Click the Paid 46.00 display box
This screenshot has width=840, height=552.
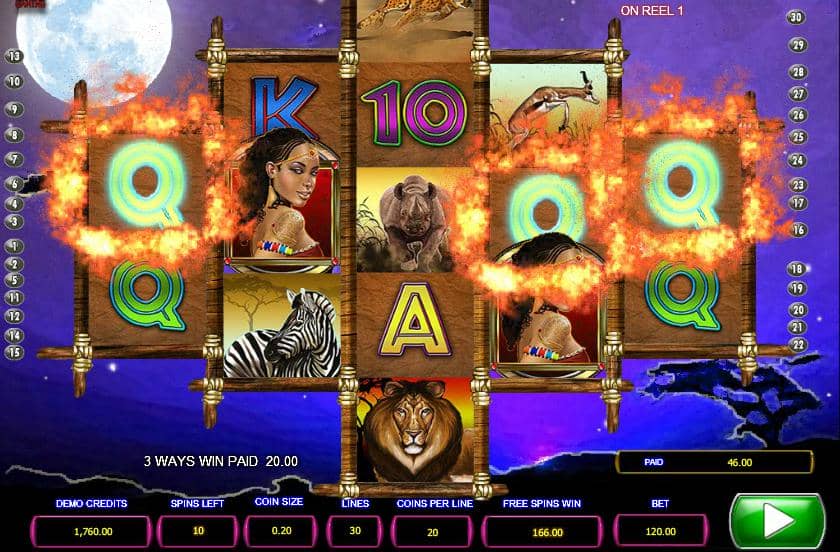click(715, 462)
